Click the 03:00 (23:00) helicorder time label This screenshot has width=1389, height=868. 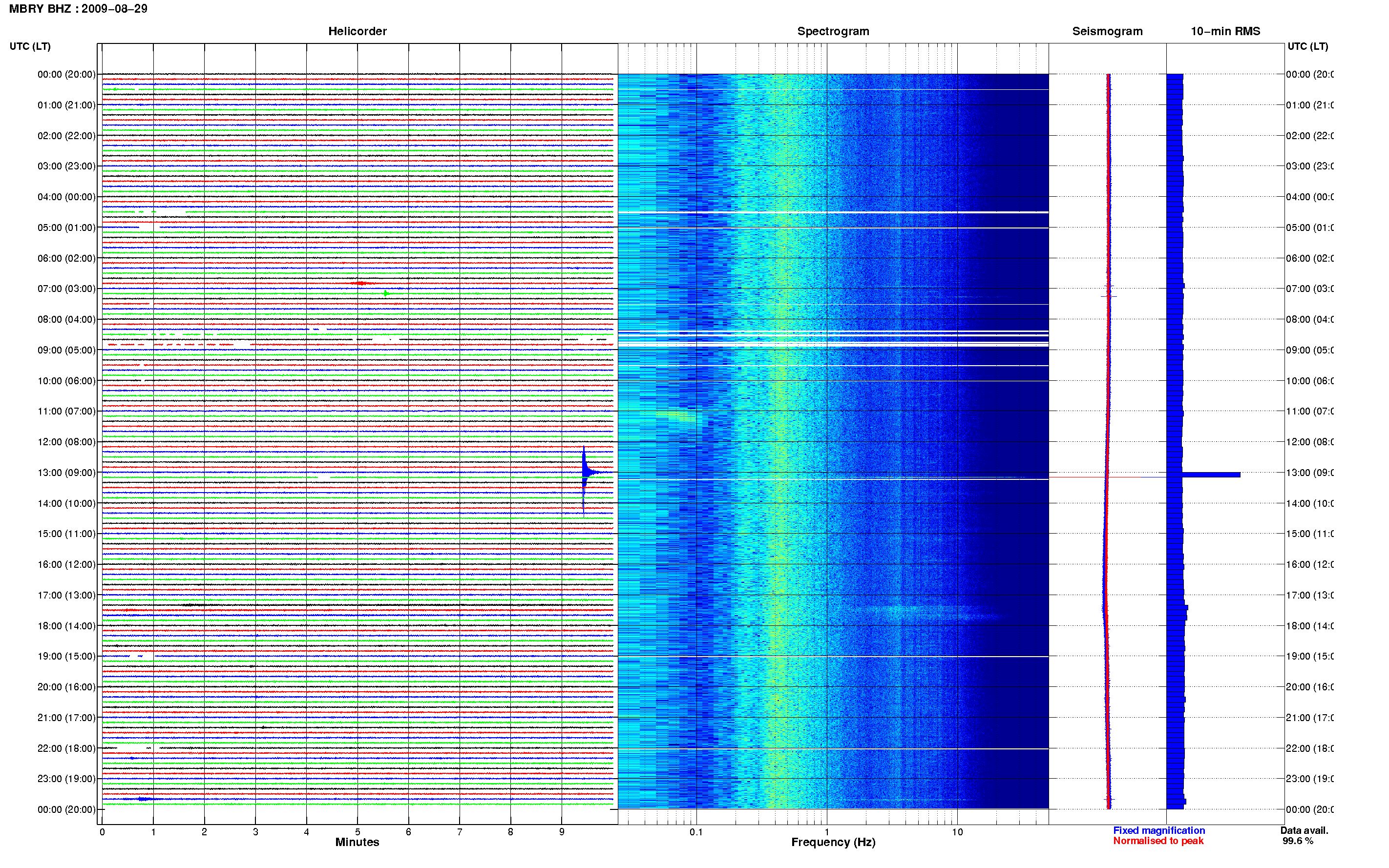(66, 166)
